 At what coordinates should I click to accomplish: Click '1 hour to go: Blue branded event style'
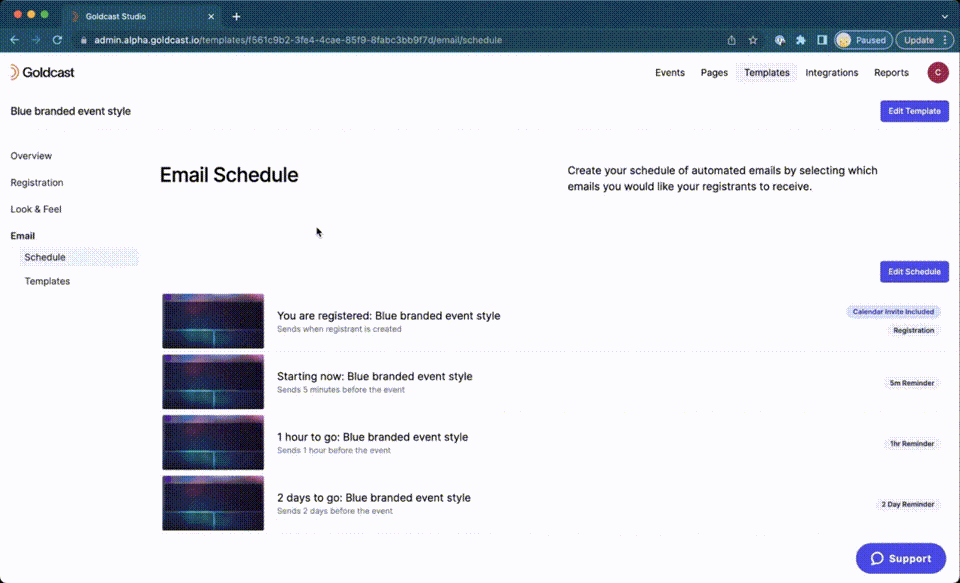coord(372,437)
